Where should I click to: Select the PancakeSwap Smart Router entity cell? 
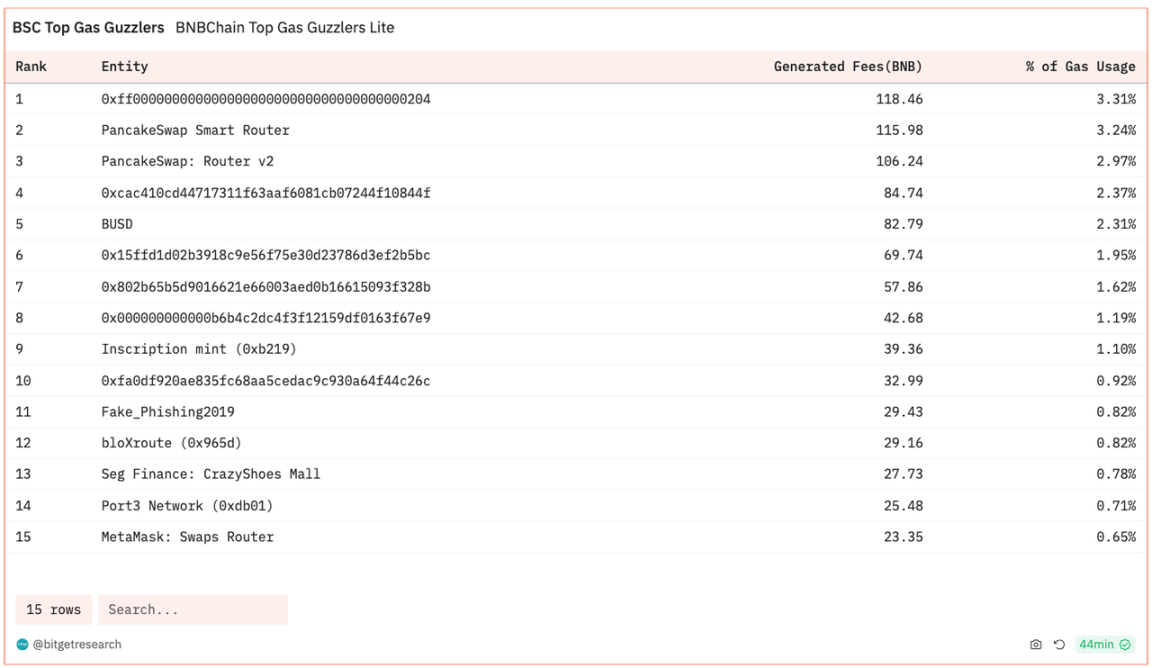coord(195,130)
